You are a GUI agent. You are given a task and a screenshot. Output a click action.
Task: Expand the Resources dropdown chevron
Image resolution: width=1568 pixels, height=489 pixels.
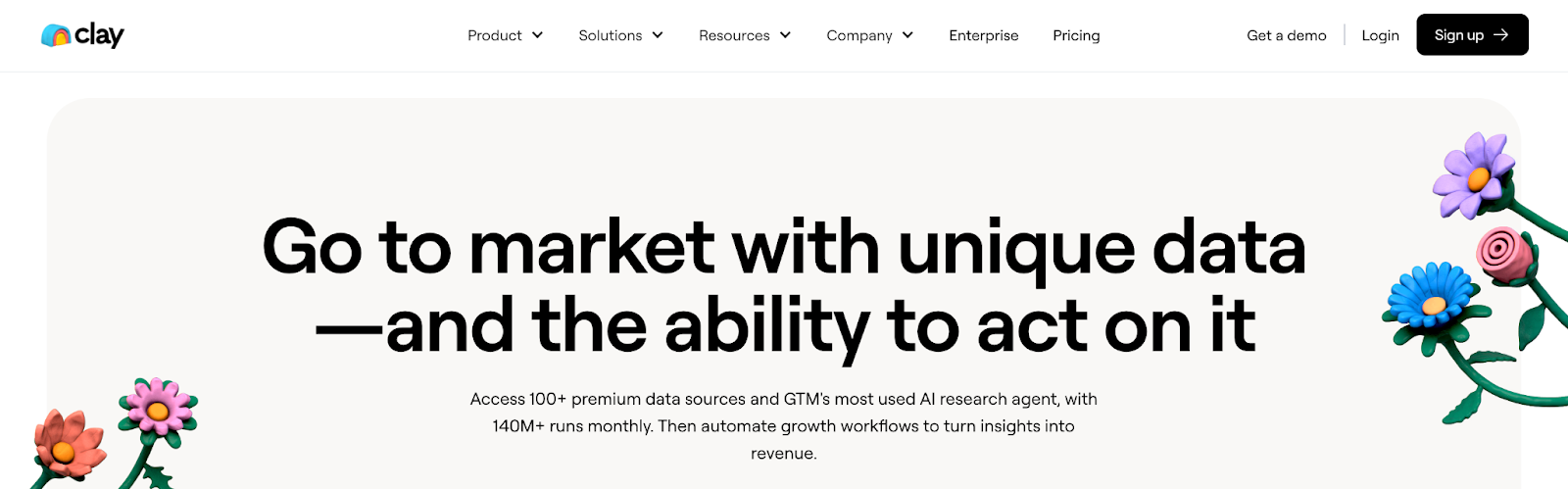click(785, 35)
